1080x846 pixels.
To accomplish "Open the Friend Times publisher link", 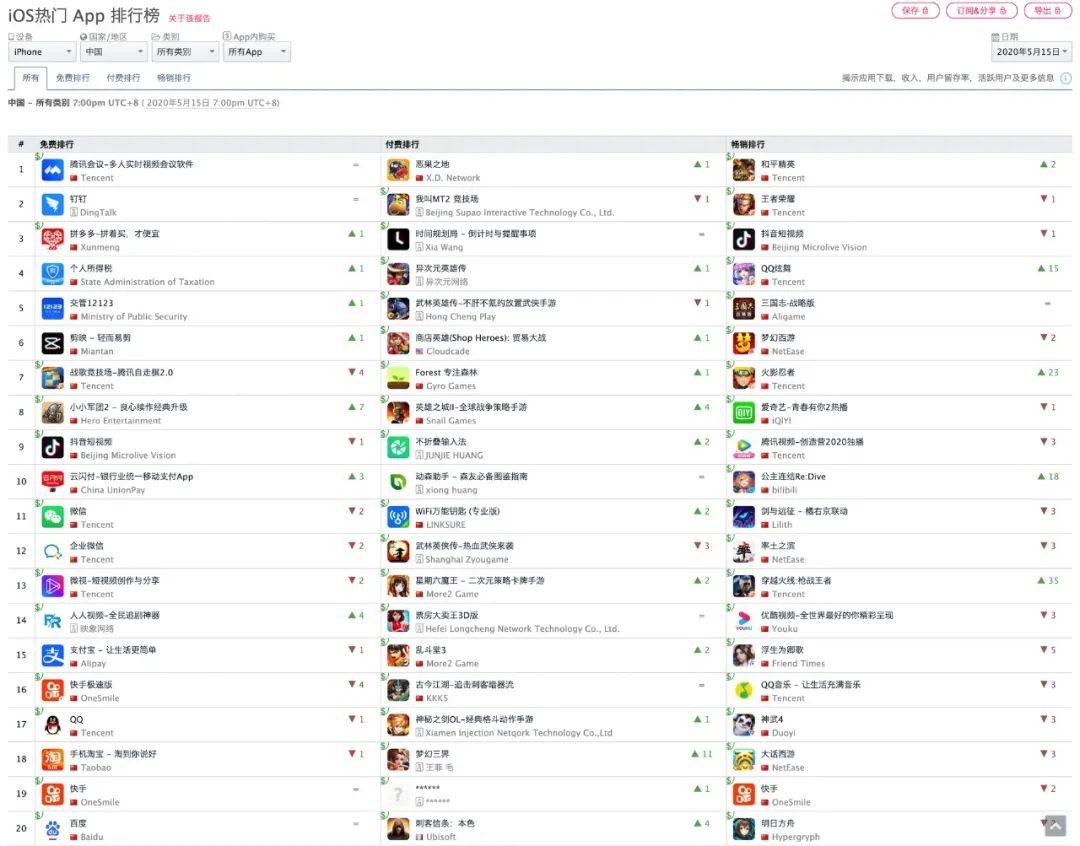I will pos(798,663).
